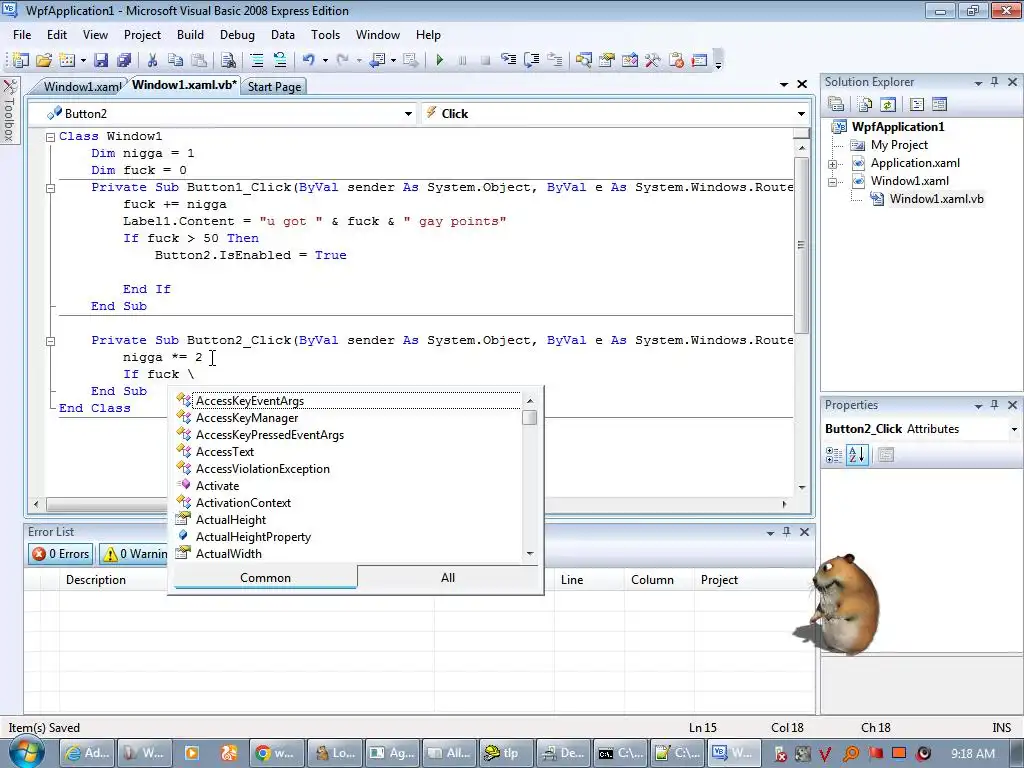Image resolution: width=1024 pixels, height=768 pixels.
Task: Switch to the Window1.xaml tab
Action: pos(81,86)
